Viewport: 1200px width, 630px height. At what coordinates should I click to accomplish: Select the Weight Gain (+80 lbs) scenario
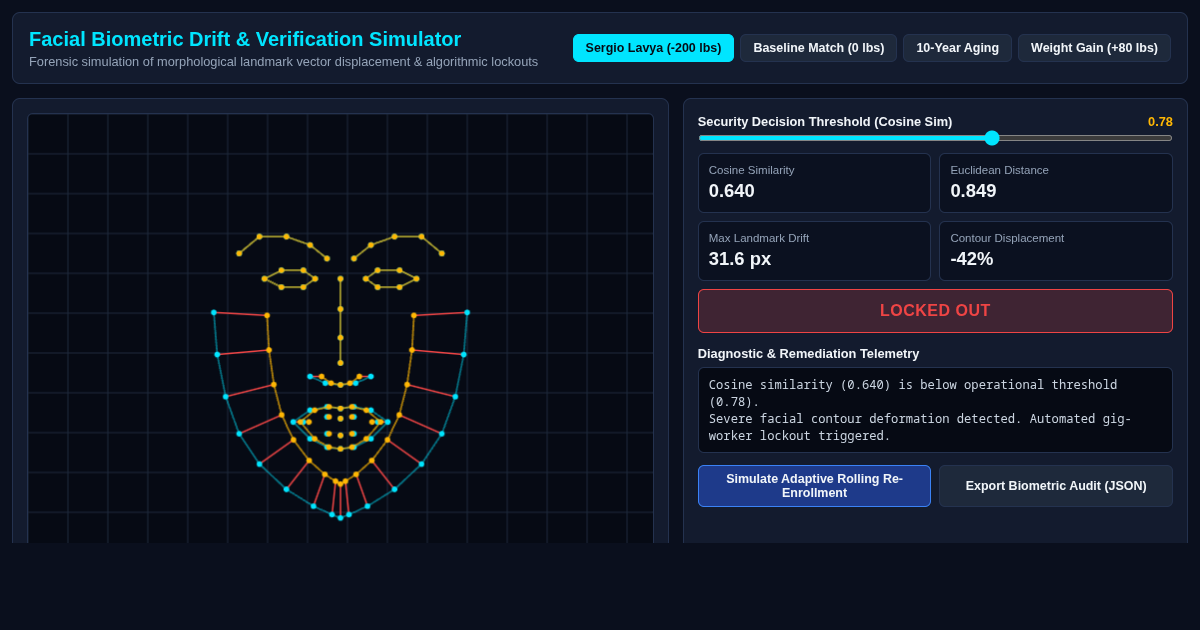[x=1094, y=48]
